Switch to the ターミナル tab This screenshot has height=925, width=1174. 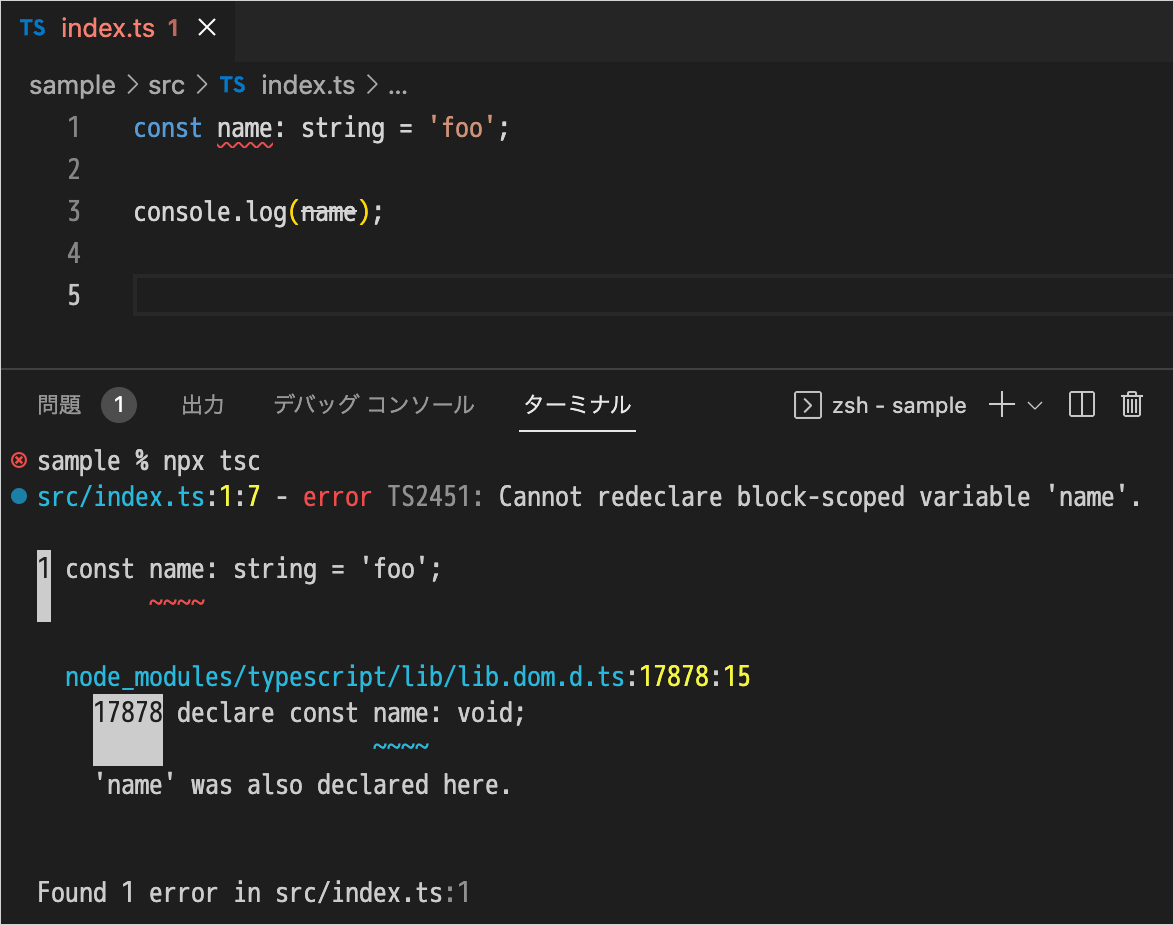pos(577,405)
